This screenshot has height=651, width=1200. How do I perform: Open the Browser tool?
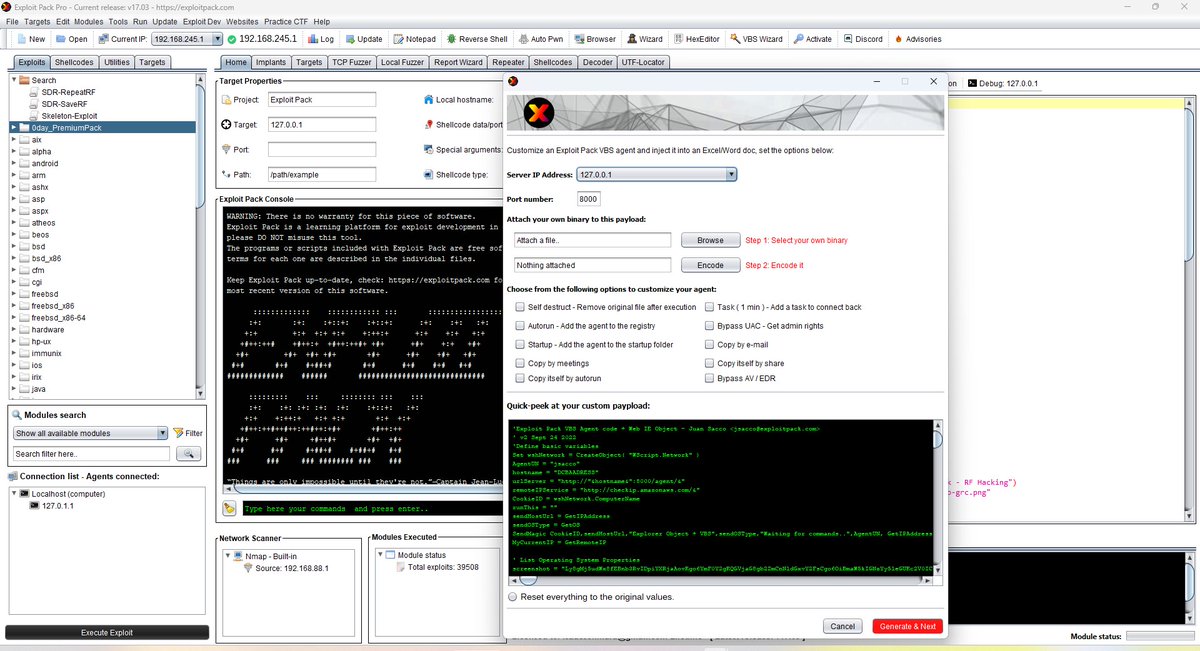(594, 39)
